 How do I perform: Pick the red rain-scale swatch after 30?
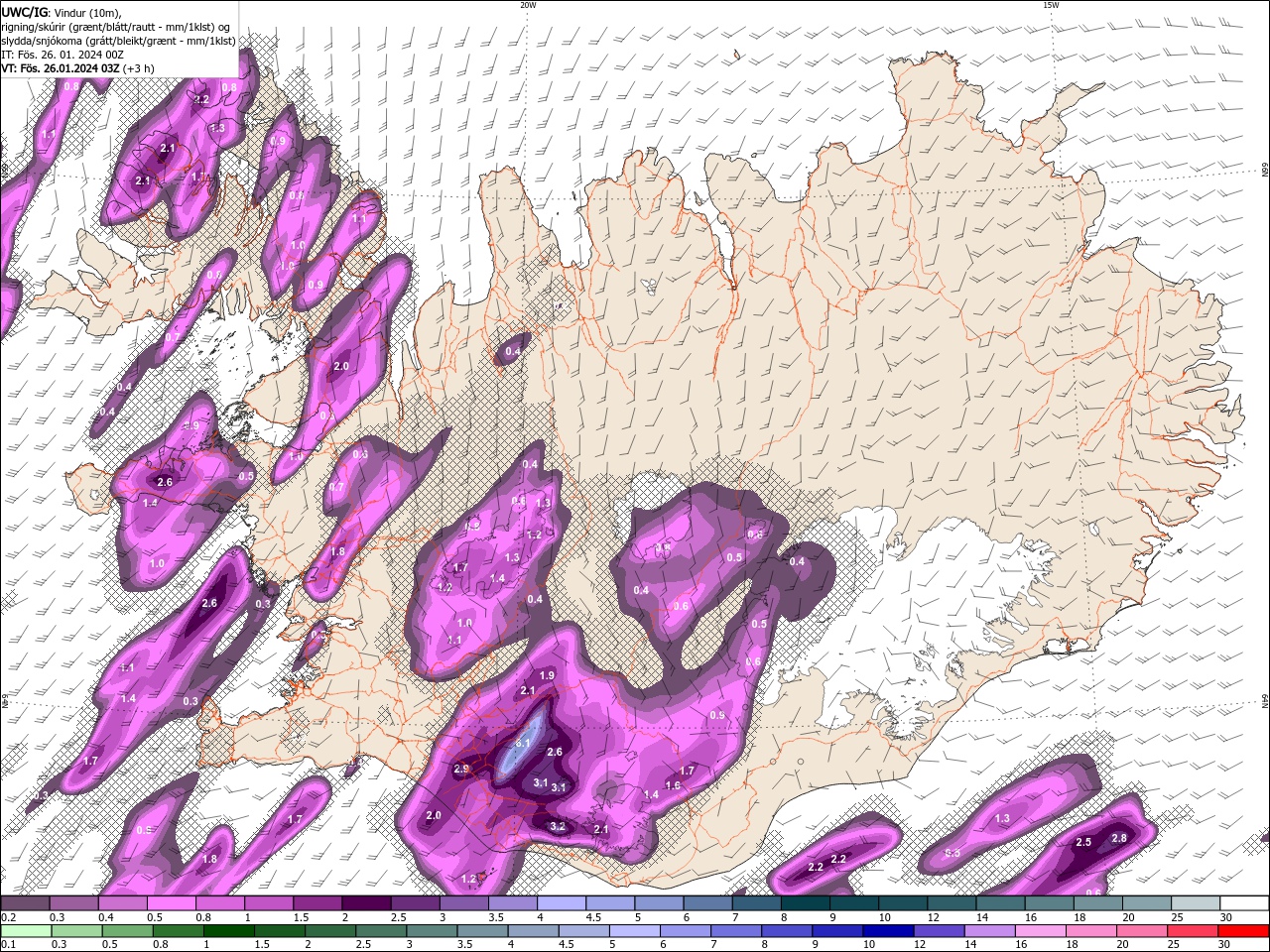click(1244, 931)
